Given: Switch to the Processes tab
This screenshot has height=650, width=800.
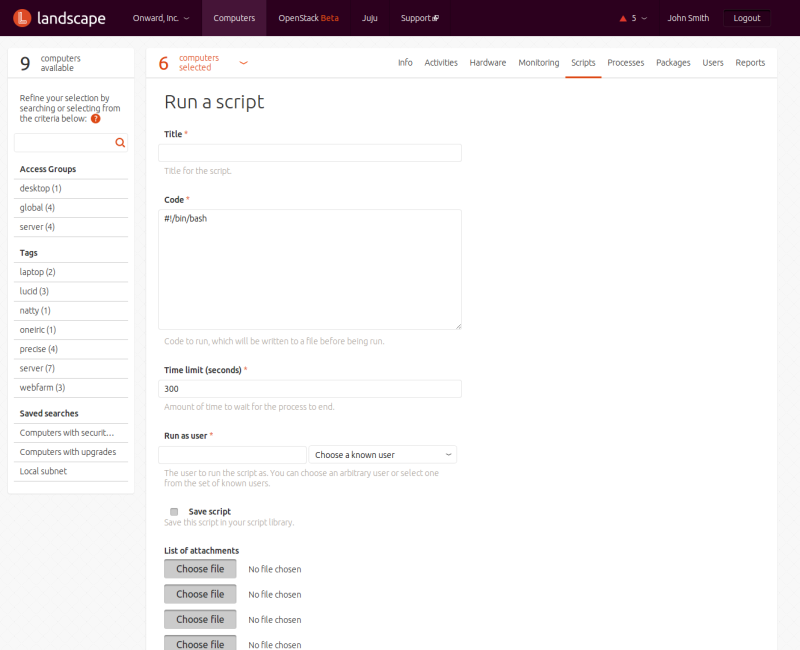Looking at the screenshot, I should click(625, 63).
